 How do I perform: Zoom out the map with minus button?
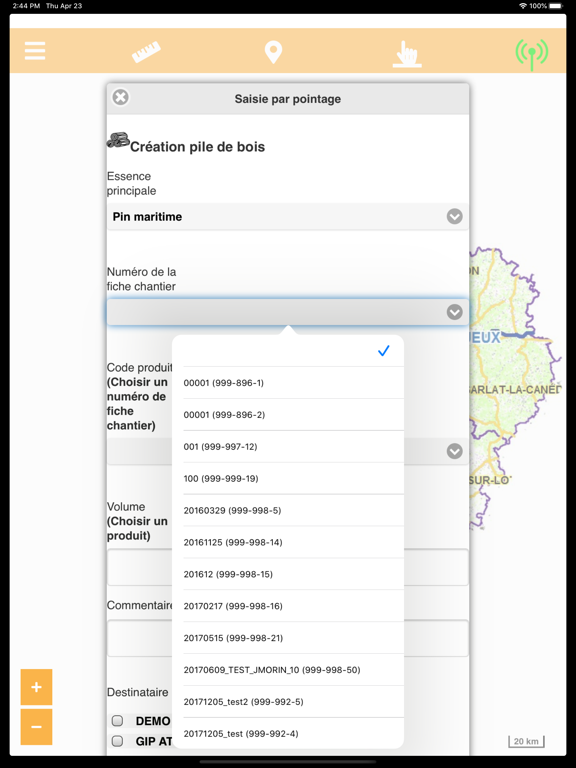[x=36, y=727]
